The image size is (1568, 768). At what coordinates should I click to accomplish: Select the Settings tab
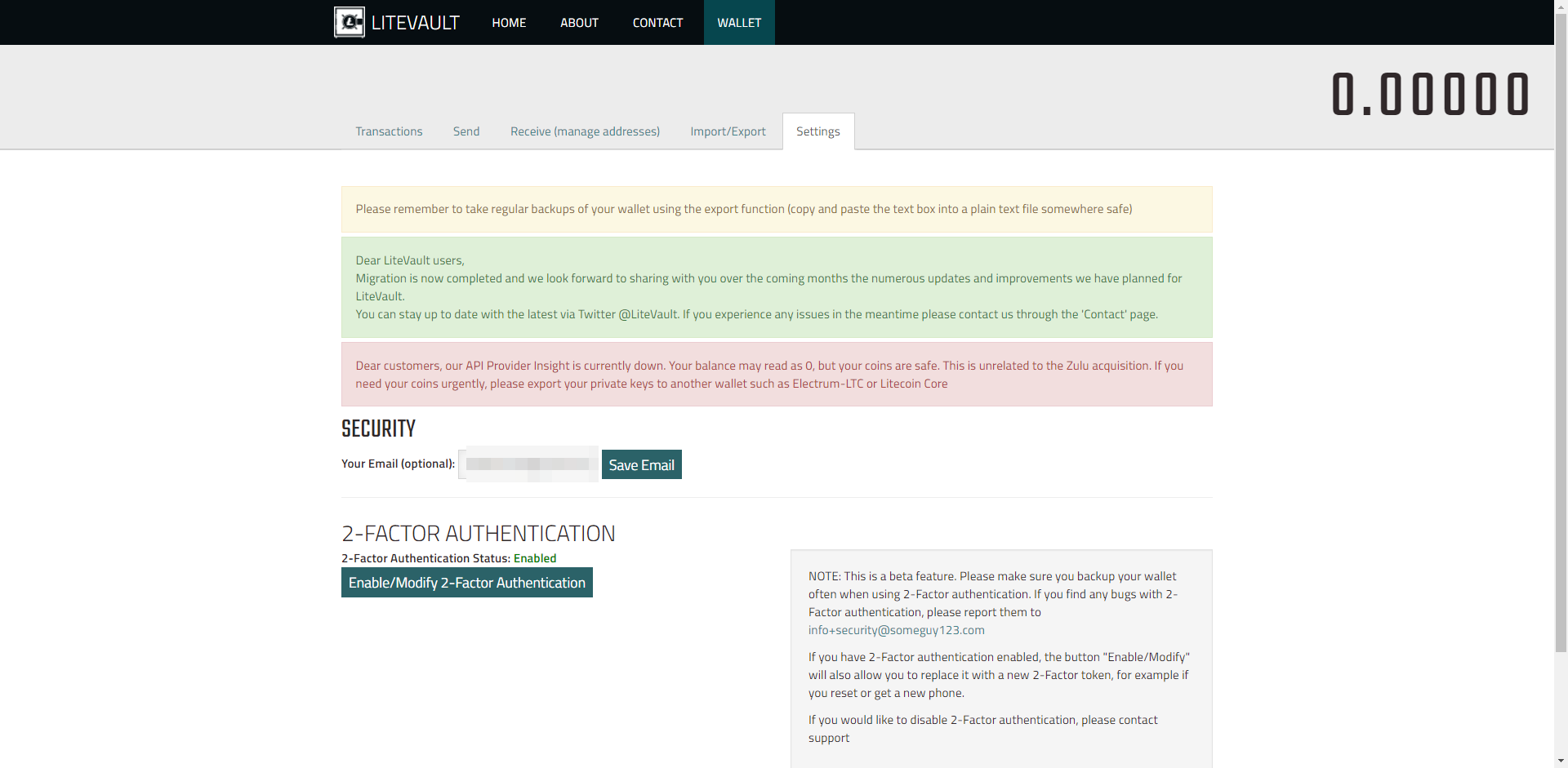coord(817,131)
